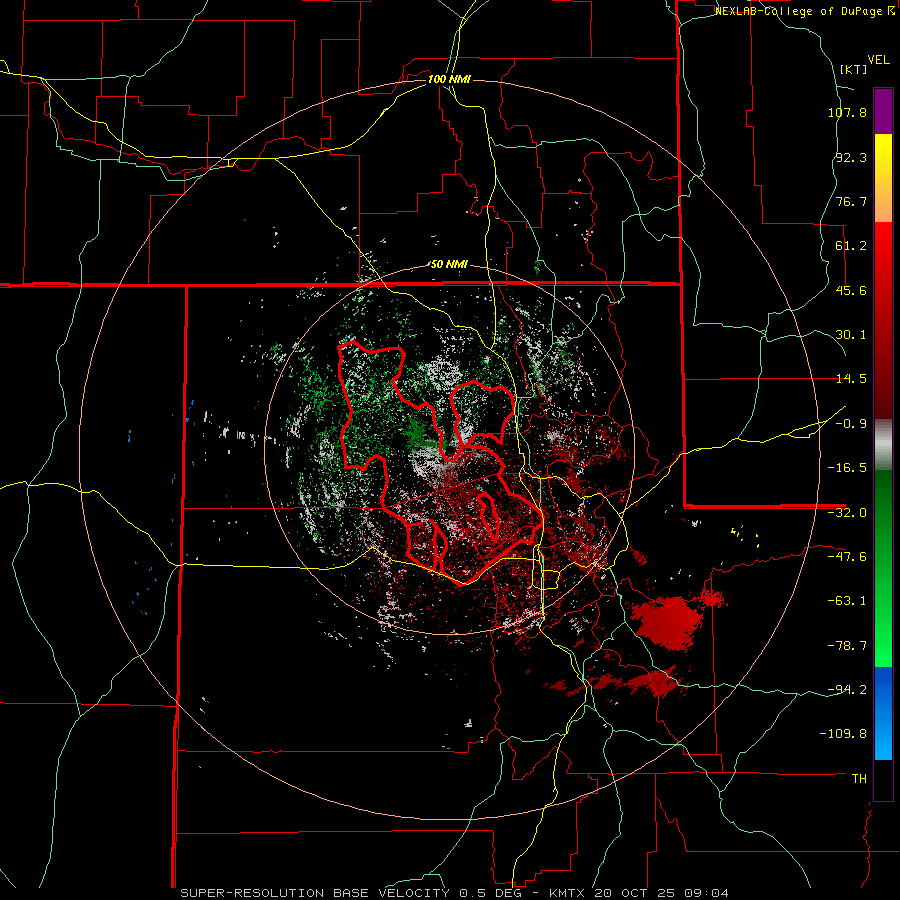Pick the black TH segment of color bar

coord(883,779)
